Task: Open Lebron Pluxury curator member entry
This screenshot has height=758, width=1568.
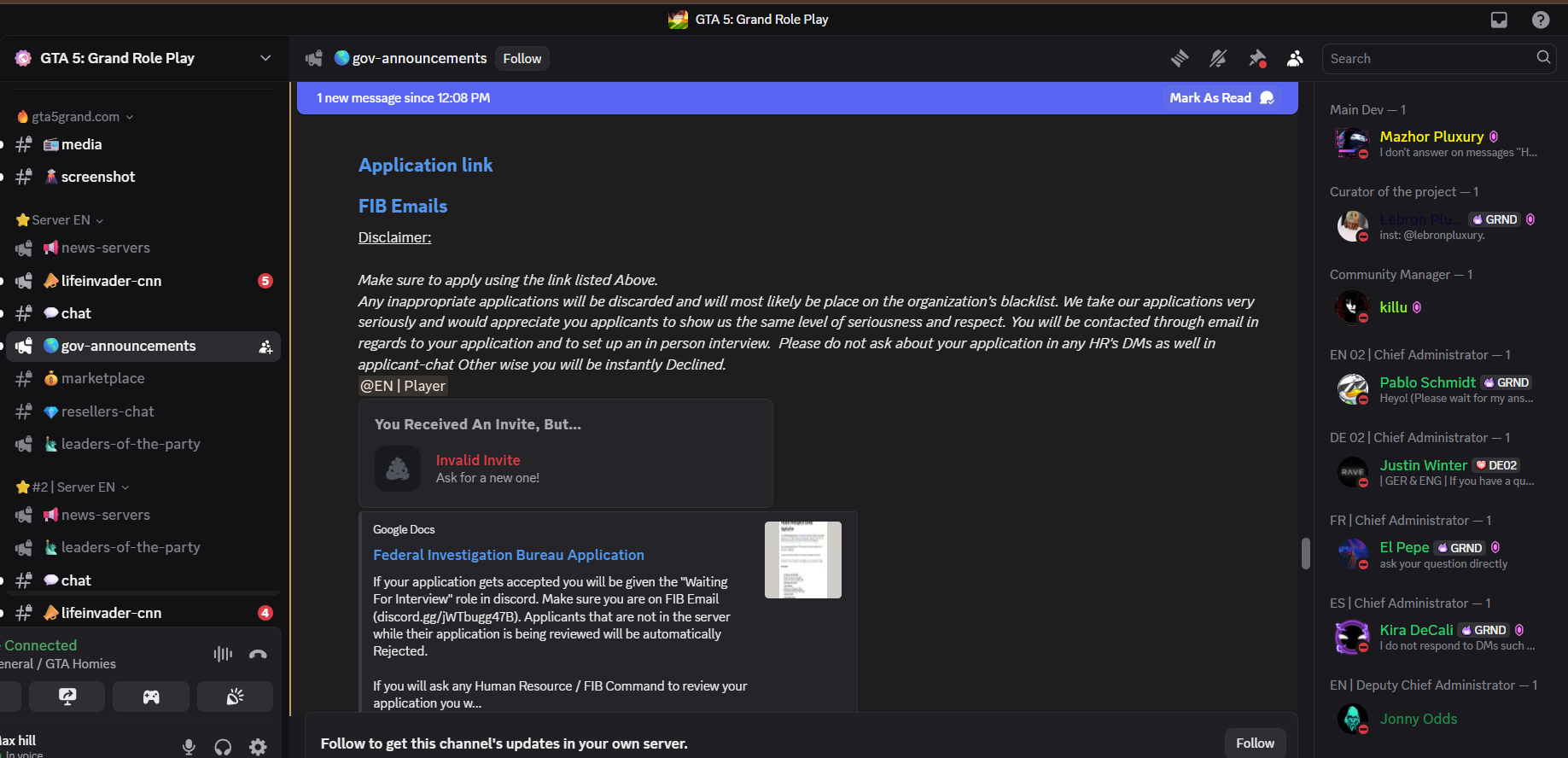Action: (x=1437, y=226)
